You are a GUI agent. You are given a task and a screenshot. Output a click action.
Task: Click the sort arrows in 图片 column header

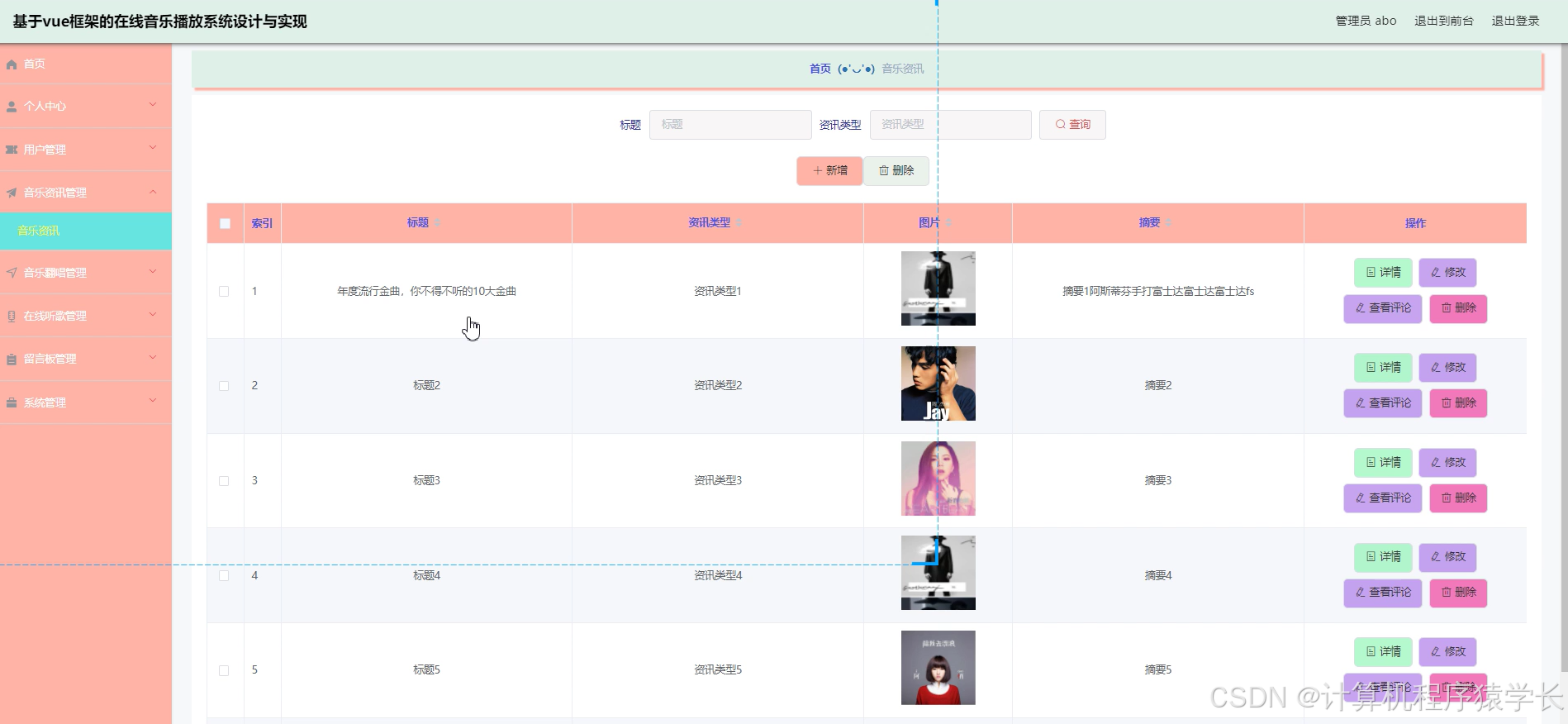(948, 223)
